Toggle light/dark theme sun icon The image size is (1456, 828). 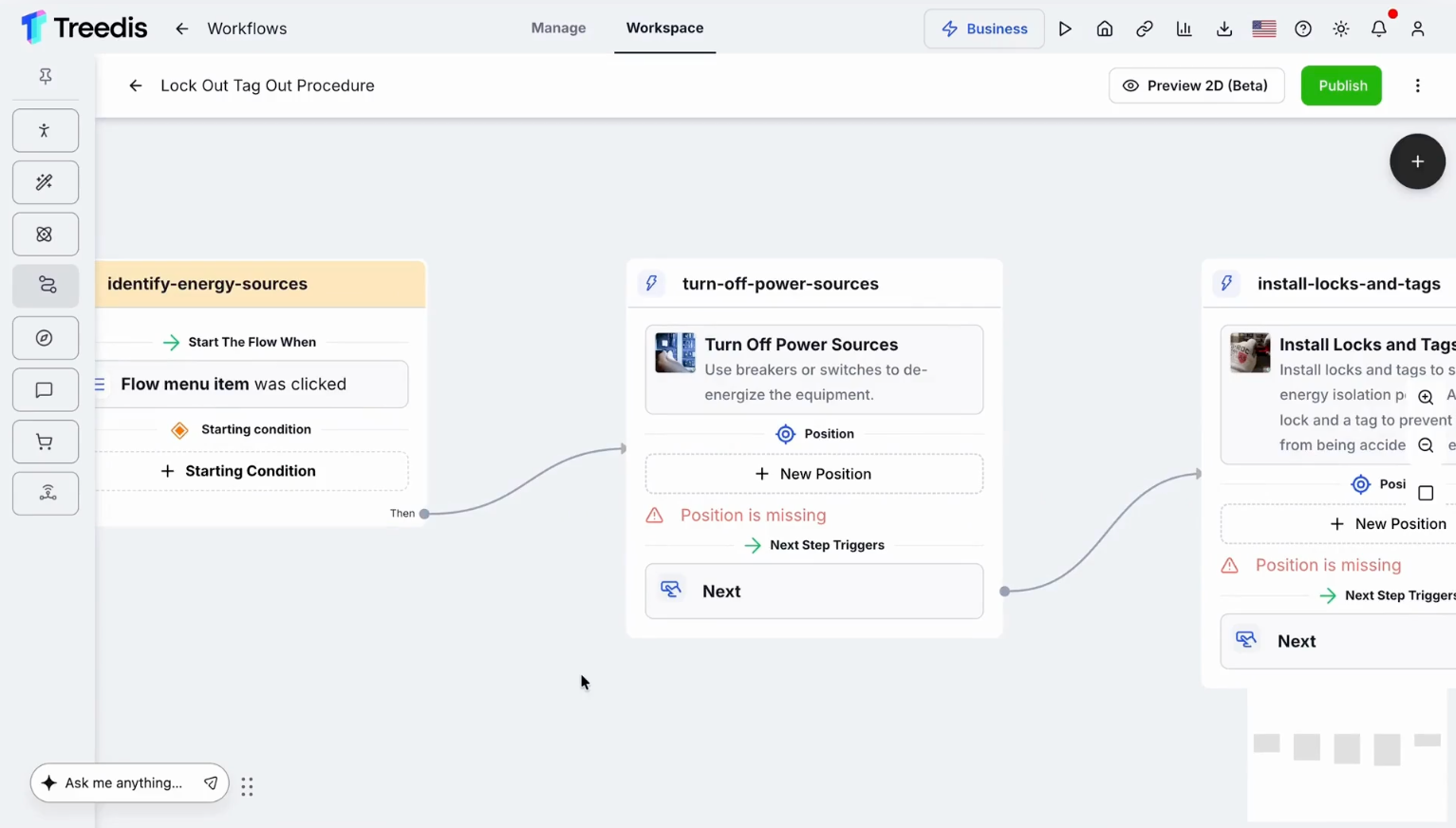click(x=1341, y=28)
